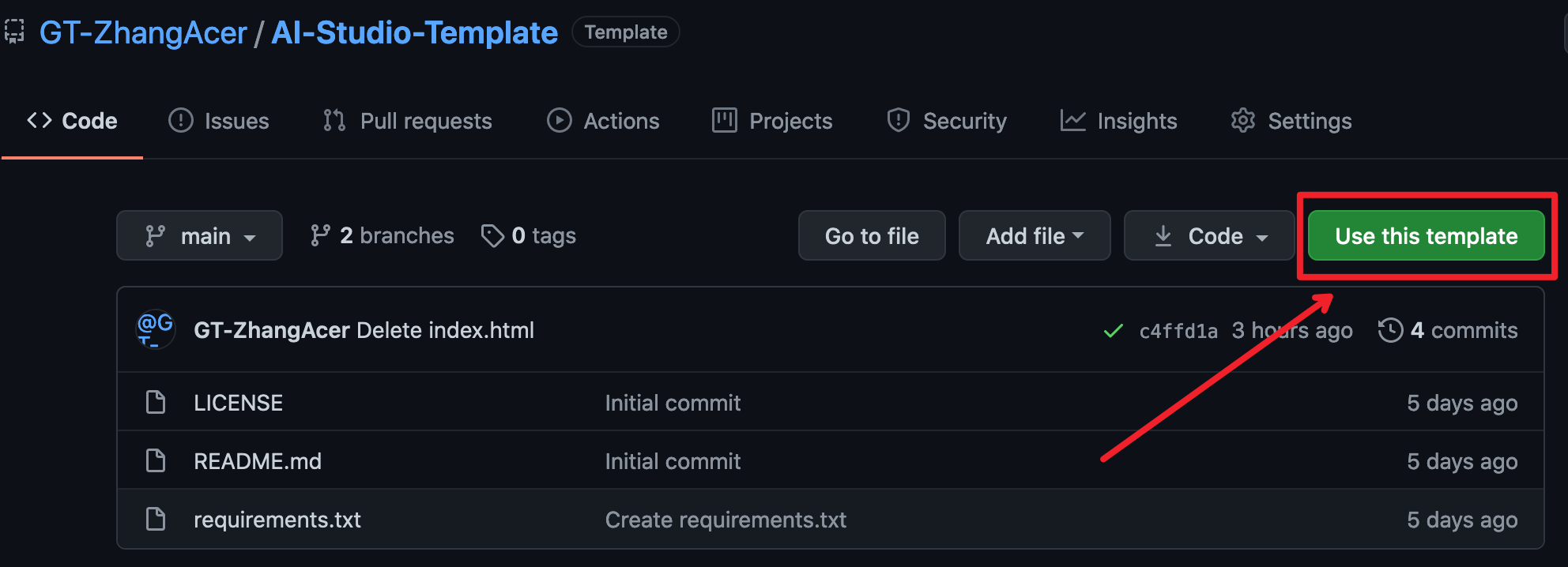Screen dimensions: 1568x567
Task: Click the Go to file button
Action: (x=872, y=235)
